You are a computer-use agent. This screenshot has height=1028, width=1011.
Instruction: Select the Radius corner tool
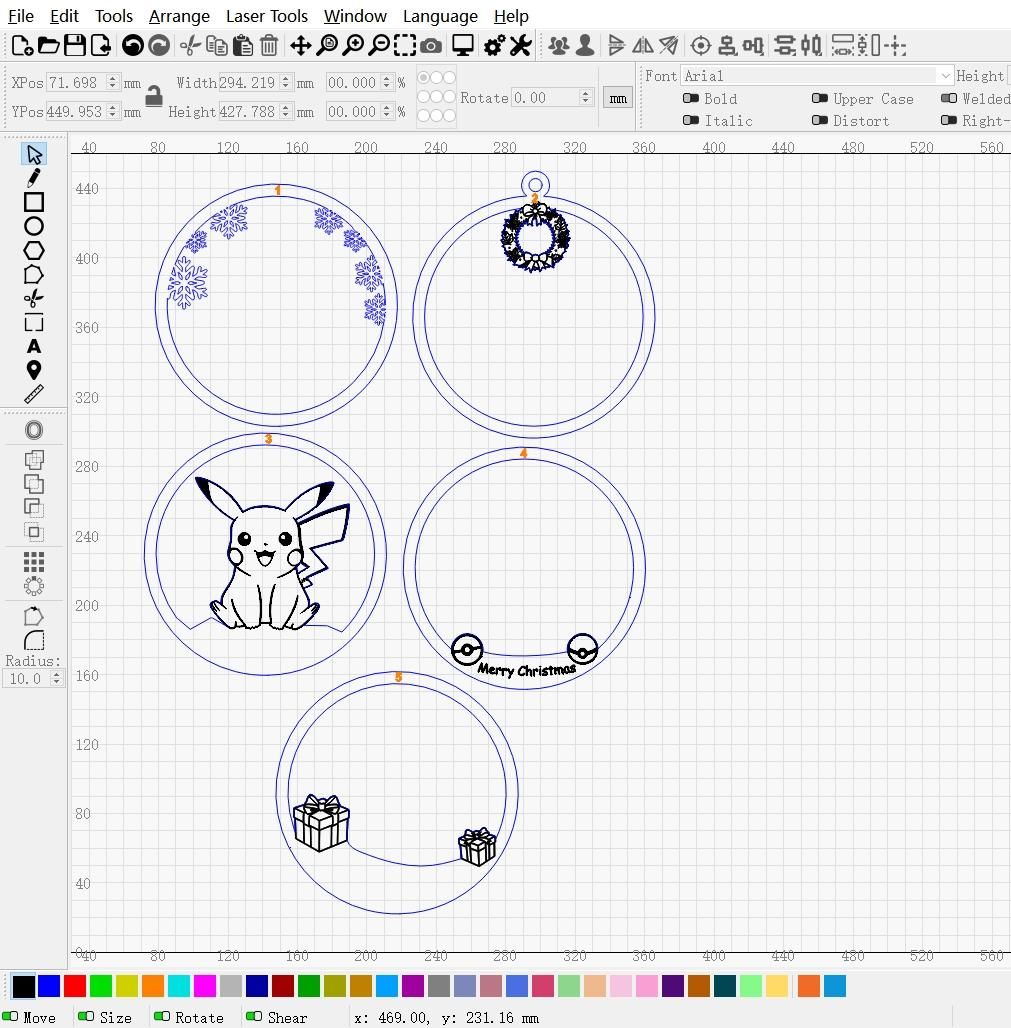[34, 640]
